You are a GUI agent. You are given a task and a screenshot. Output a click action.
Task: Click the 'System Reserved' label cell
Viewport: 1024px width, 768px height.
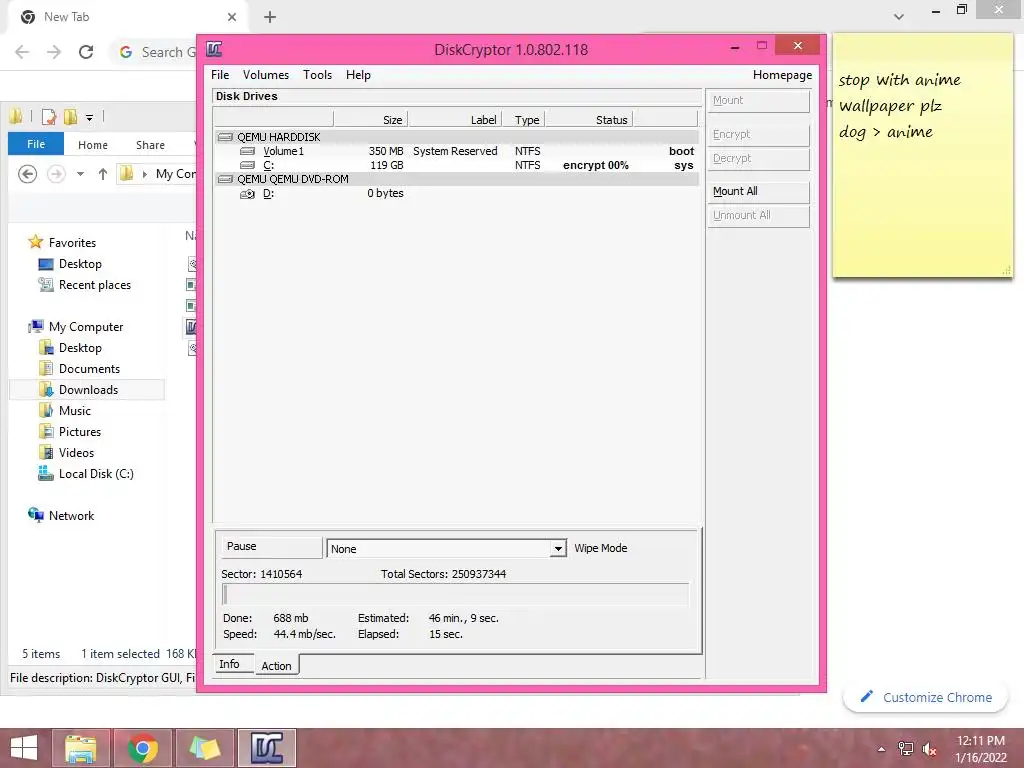point(455,151)
